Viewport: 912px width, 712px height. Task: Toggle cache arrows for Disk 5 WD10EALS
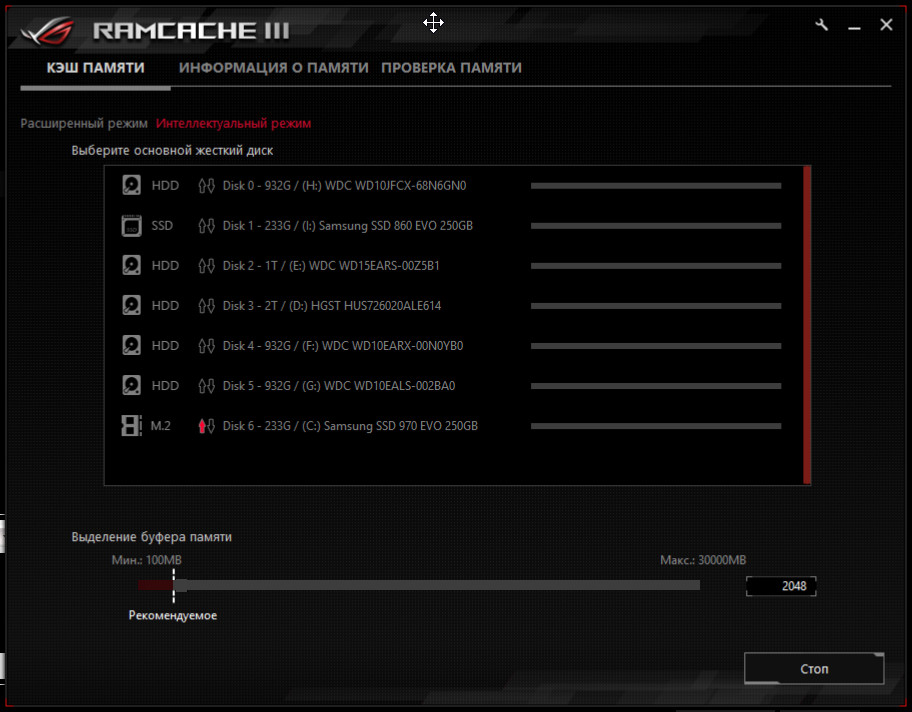(x=206, y=386)
